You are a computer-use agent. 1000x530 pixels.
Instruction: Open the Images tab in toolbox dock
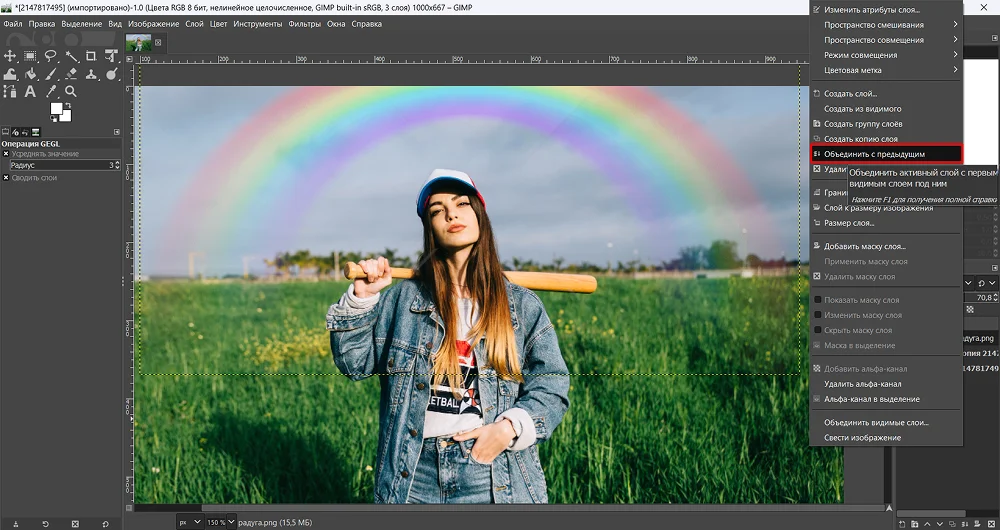click(x=36, y=132)
